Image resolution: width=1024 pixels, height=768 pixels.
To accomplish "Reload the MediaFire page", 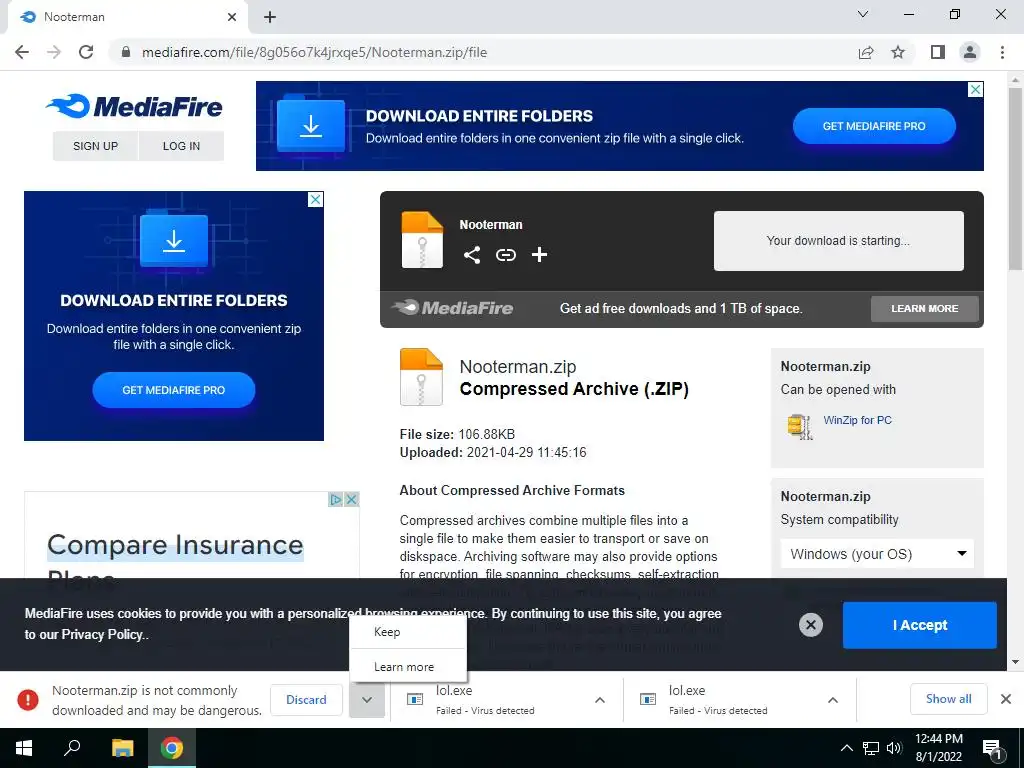I will 86,52.
